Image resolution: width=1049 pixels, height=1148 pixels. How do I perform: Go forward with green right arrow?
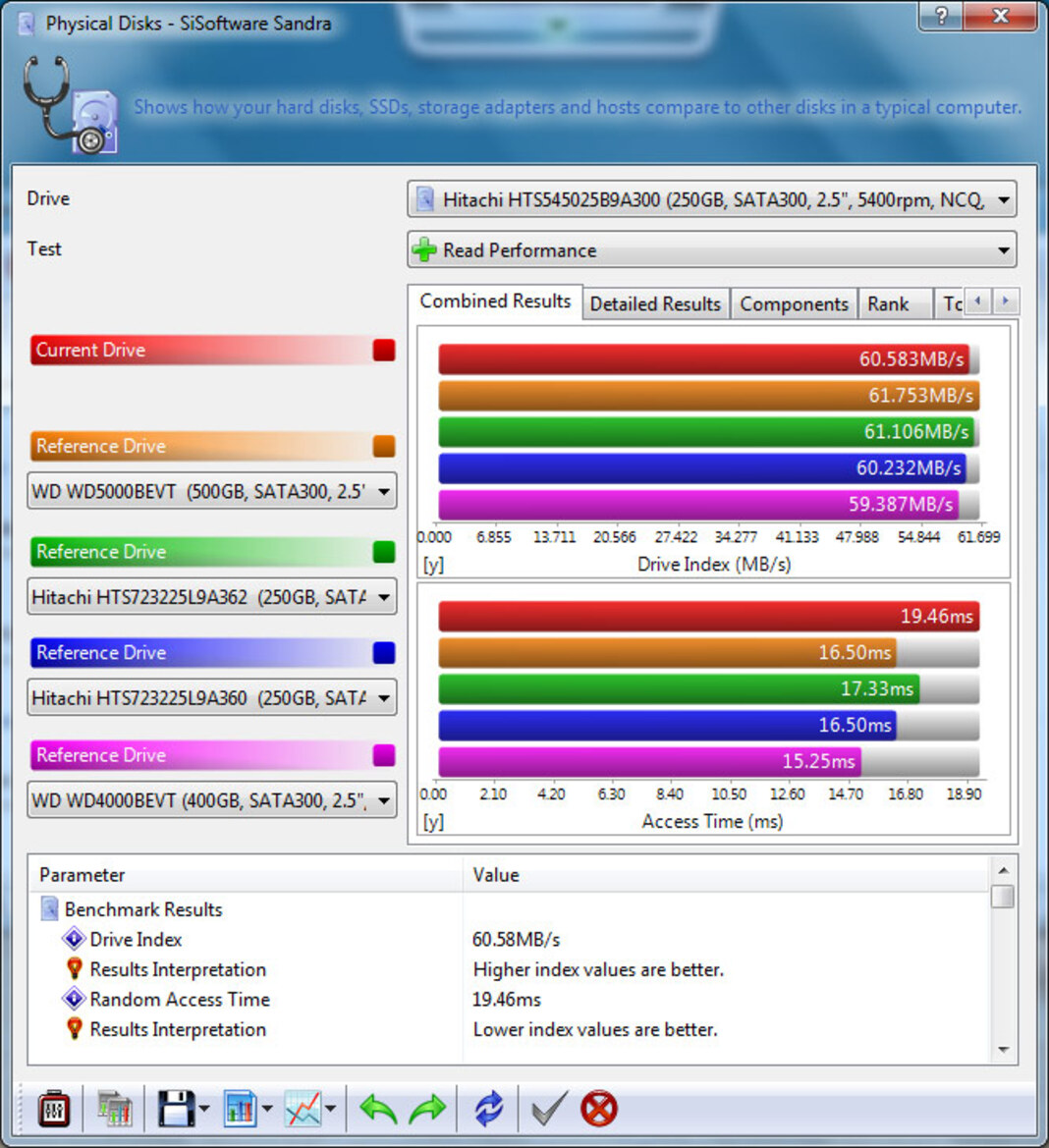427,1109
